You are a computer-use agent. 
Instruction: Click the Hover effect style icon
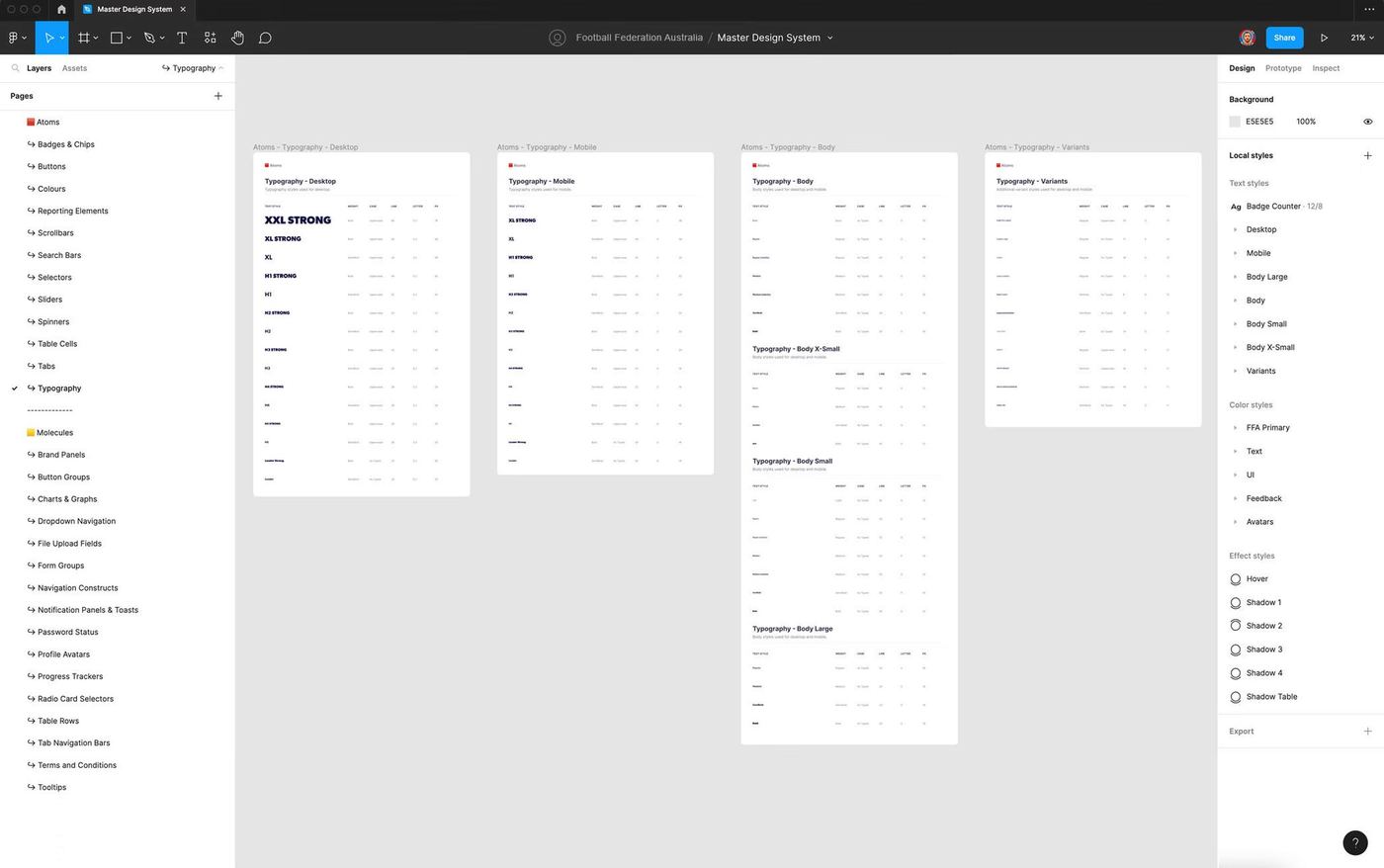point(1236,579)
